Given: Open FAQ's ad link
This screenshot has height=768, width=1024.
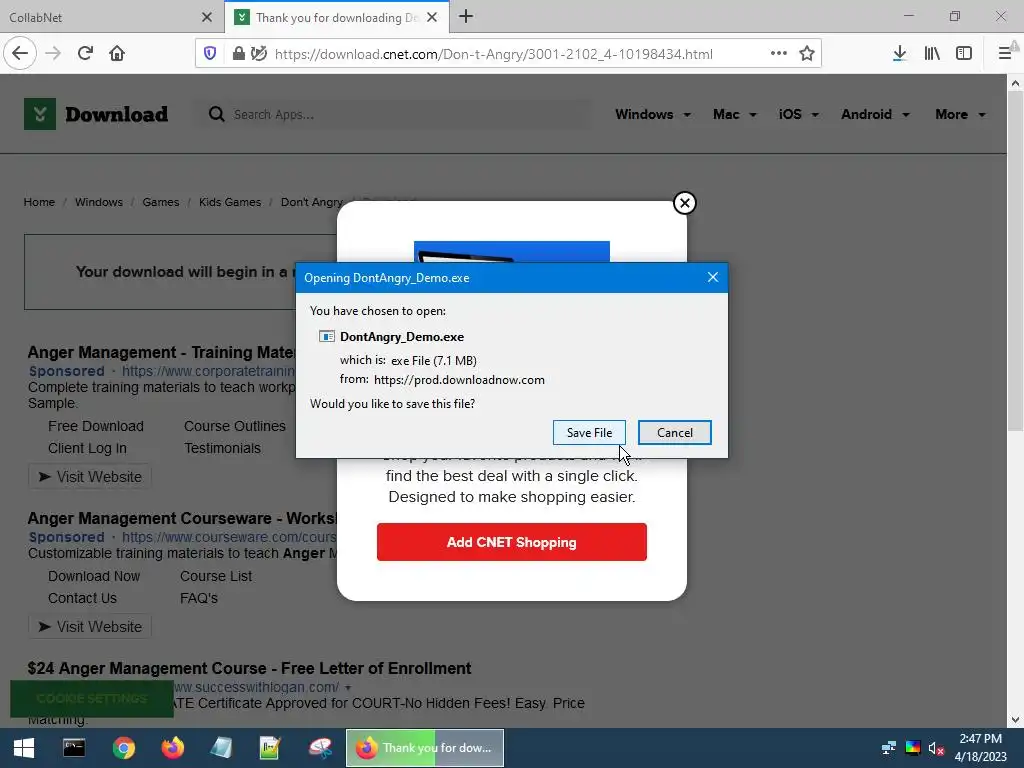Looking at the screenshot, I should [199, 598].
